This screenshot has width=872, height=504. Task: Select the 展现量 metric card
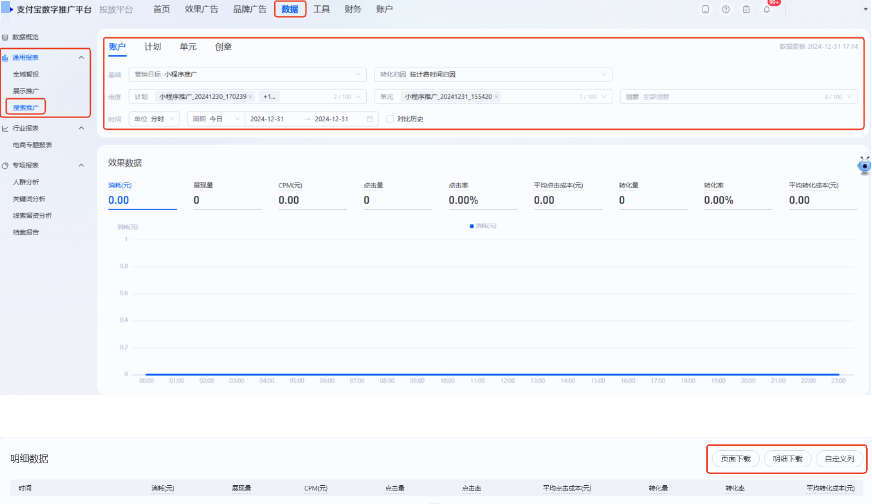point(227,195)
